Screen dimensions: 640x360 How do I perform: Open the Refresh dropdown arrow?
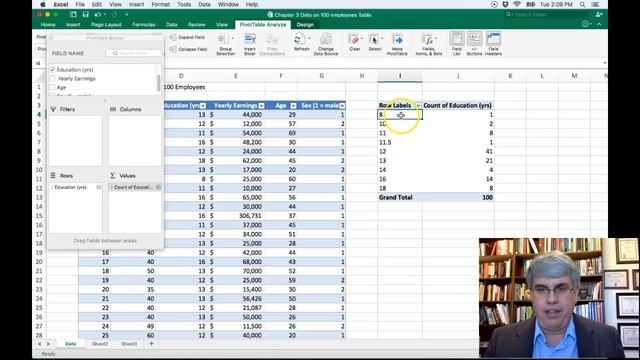(x=309, y=38)
